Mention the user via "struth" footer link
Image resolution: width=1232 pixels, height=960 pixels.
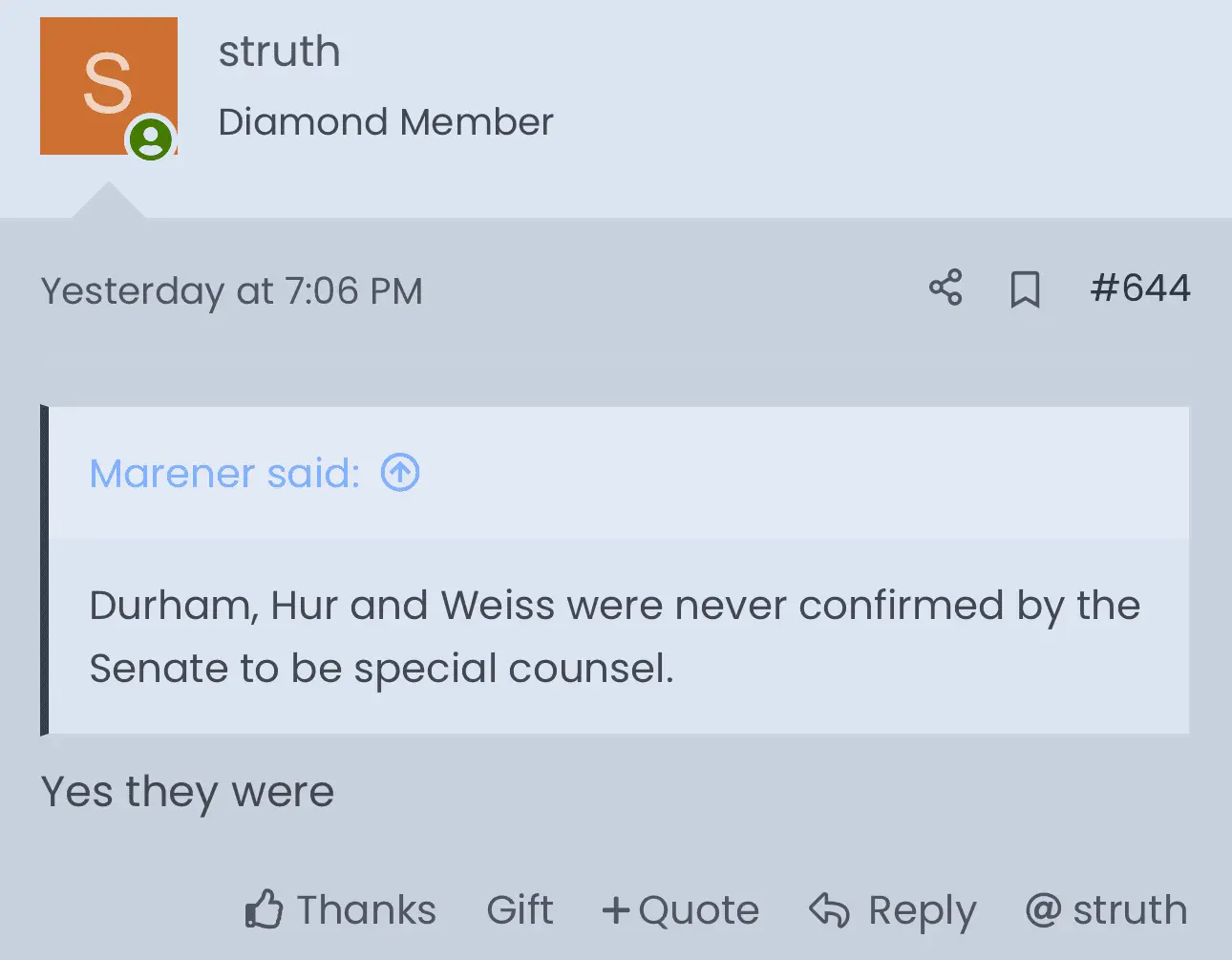pos(1130,909)
